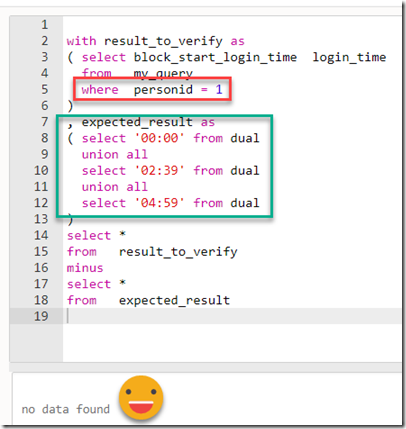
Task: Click line number 5 in the gutter
Action: 45,89
